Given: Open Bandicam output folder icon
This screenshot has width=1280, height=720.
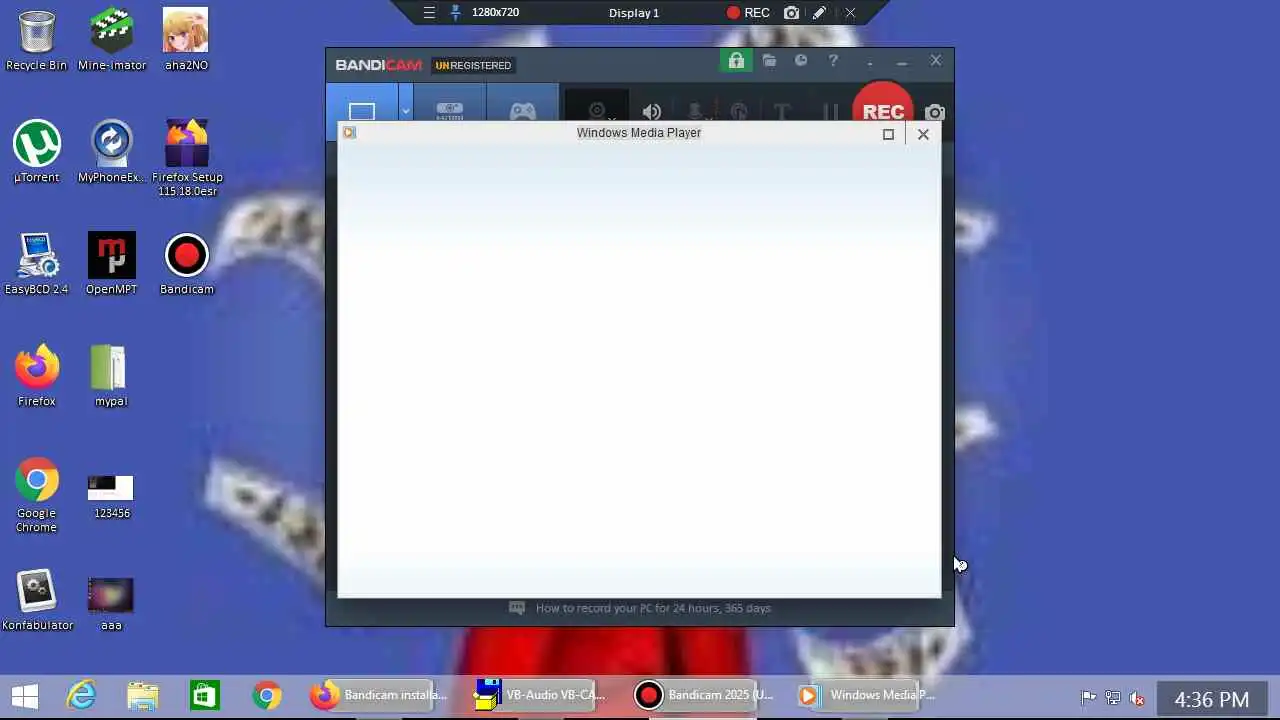Looking at the screenshot, I should click(769, 61).
